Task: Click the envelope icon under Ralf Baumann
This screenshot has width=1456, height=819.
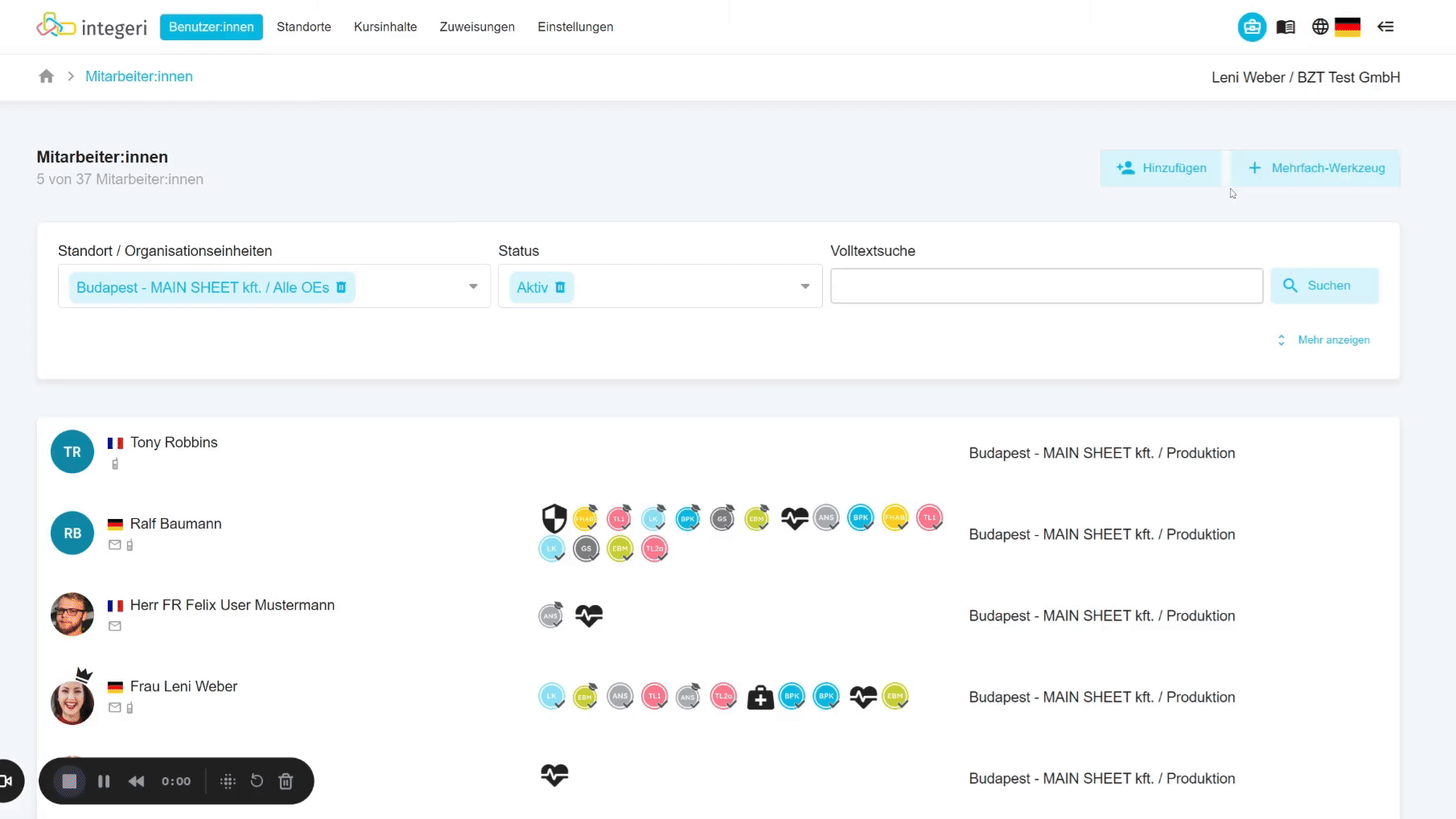Action: click(x=115, y=545)
